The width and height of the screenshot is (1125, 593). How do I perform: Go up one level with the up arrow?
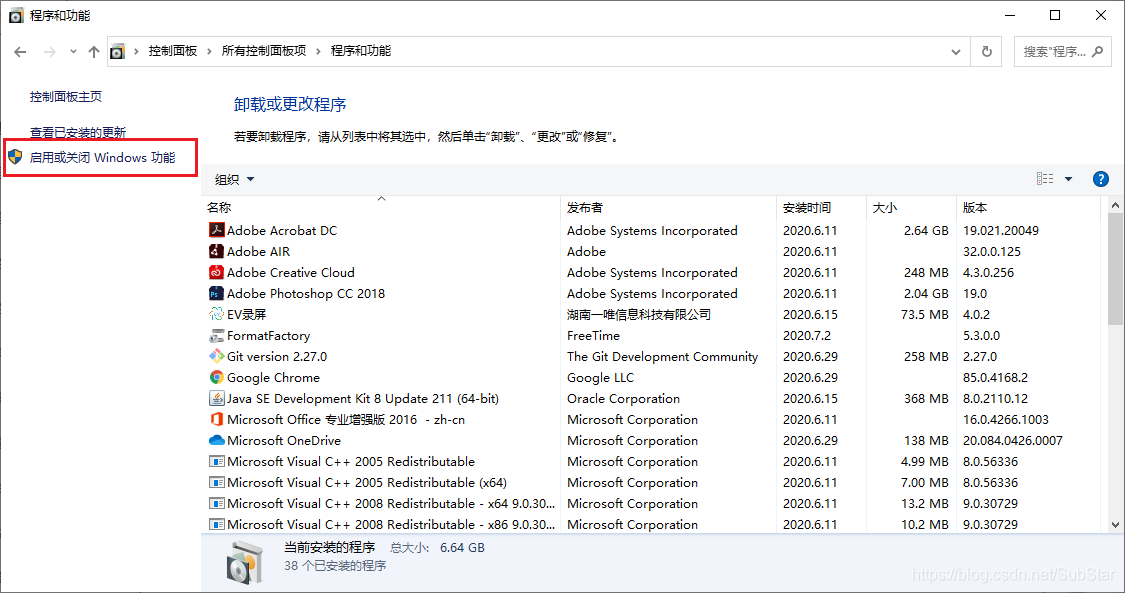pos(94,52)
